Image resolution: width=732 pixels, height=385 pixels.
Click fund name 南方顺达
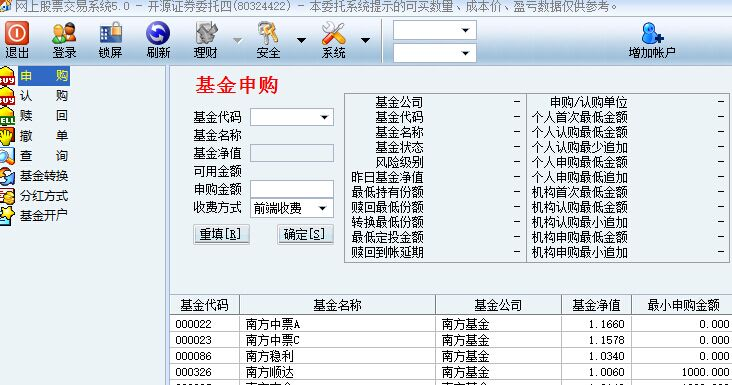pos(269,372)
